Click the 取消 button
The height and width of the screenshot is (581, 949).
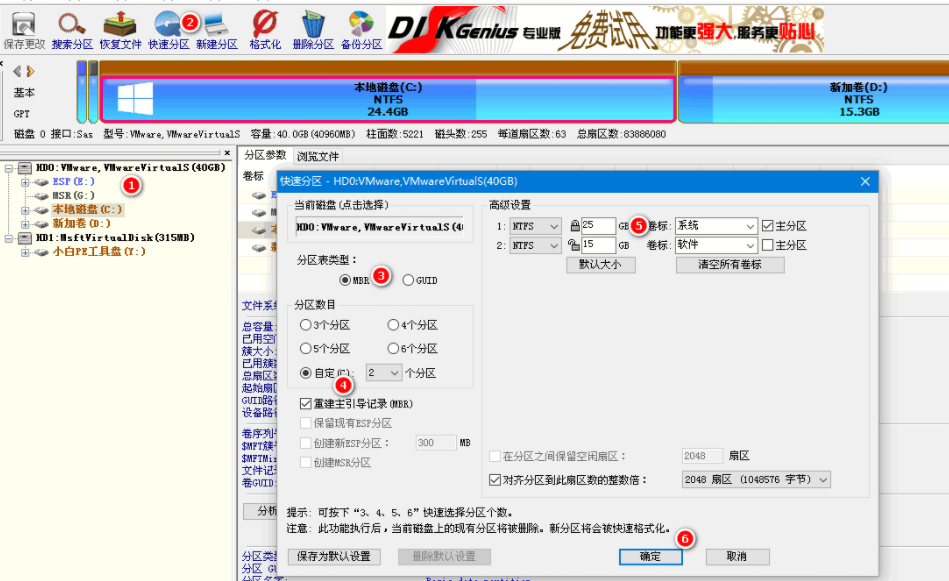pos(737,556)
